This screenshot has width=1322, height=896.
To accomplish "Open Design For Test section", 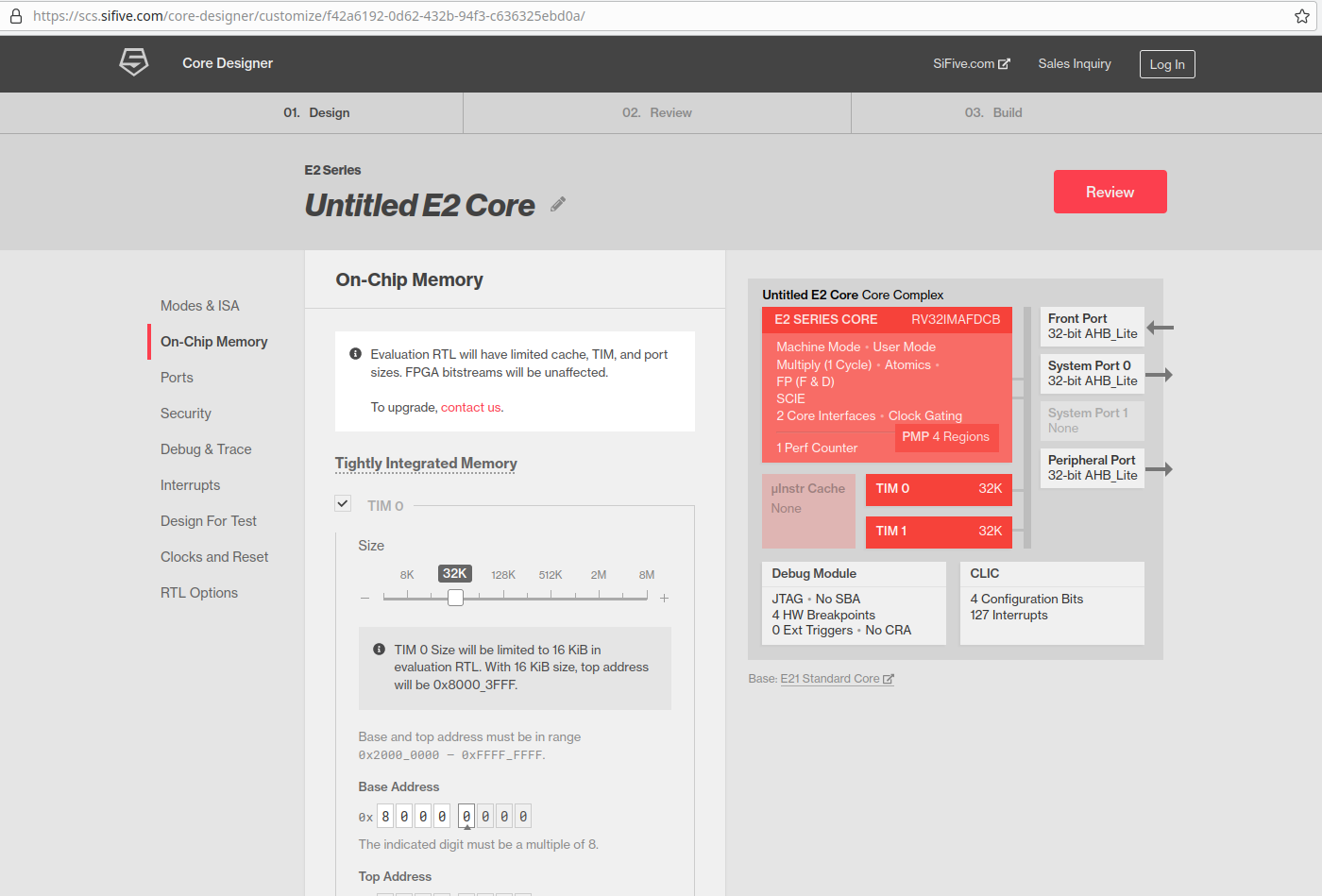I will click(x=209, y=521).
